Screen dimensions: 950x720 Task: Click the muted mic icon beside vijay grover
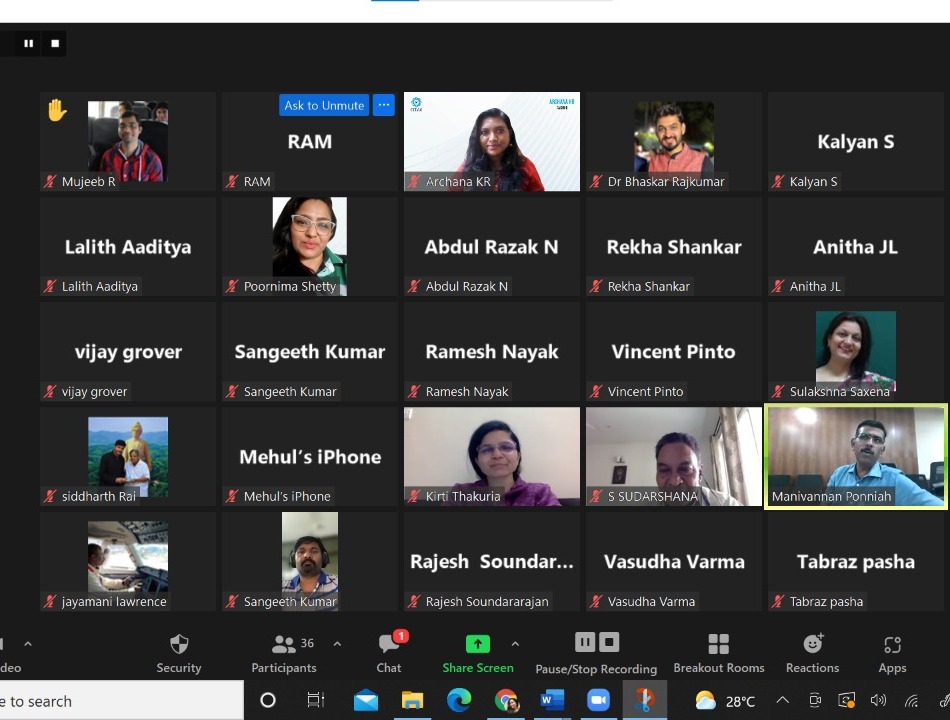point(50,392)
